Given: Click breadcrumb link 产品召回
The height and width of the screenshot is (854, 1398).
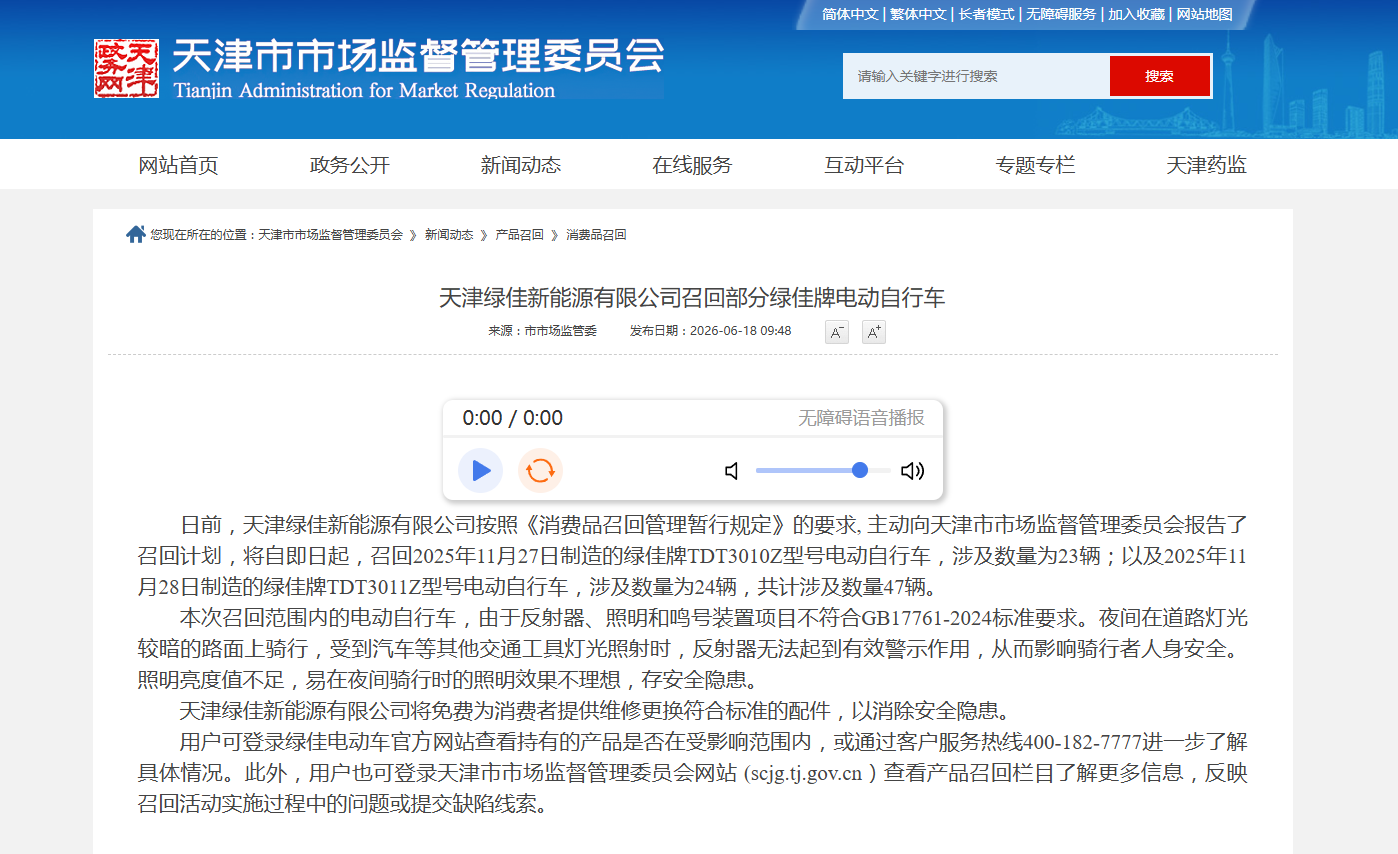Looking at the screenshot, I should 520,235.
